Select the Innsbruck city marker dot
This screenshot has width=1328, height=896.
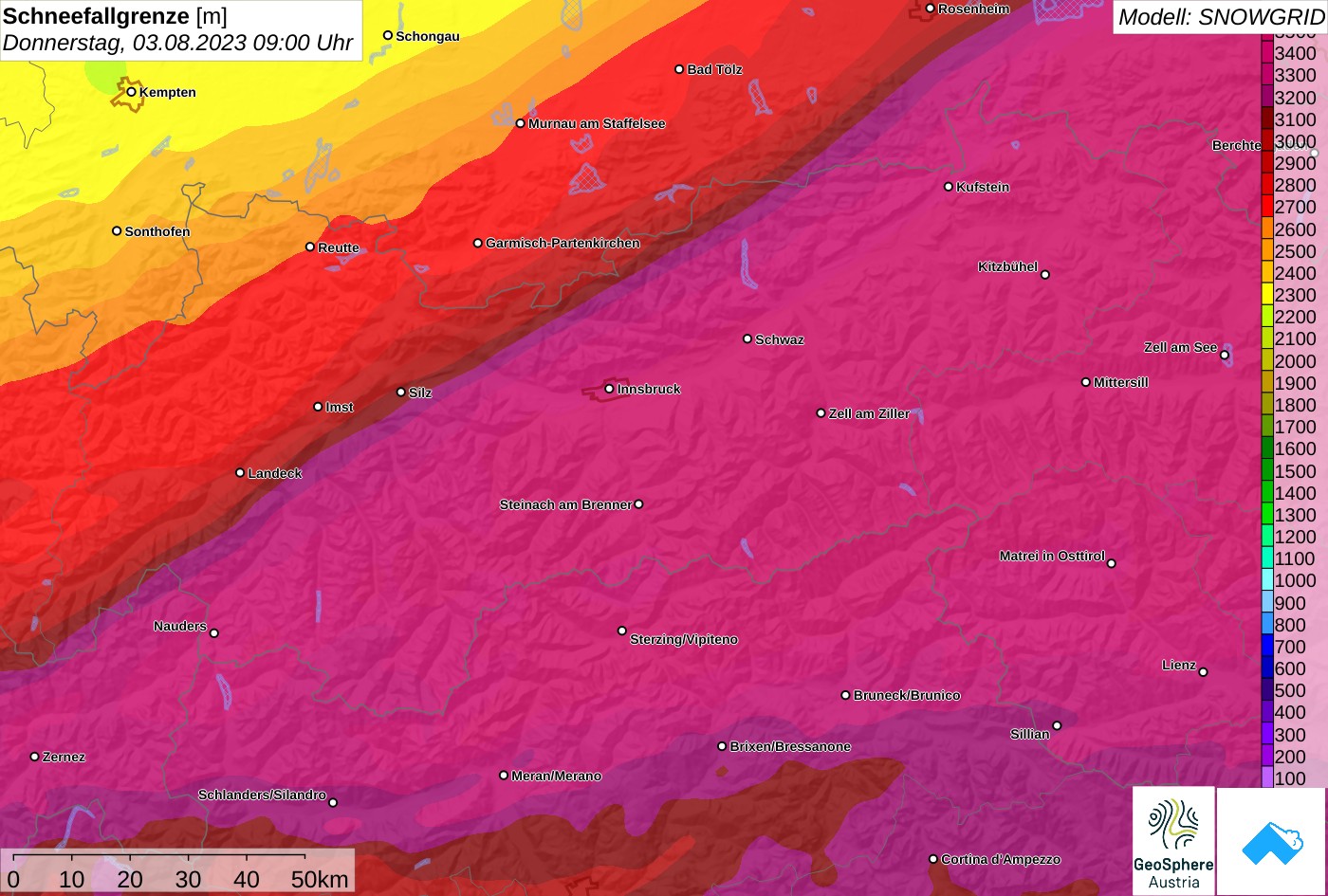tap(609, 389)
